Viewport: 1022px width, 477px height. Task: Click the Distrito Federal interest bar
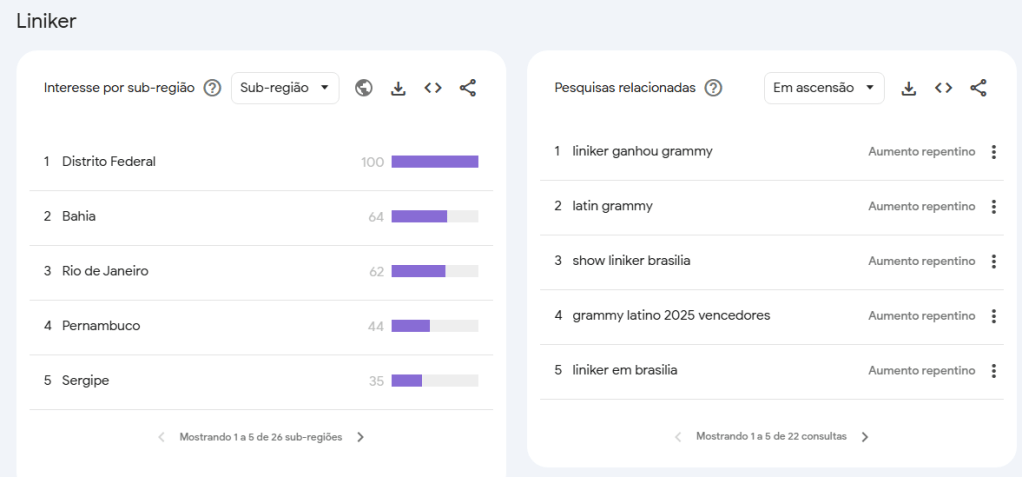(x=435, y=162)
